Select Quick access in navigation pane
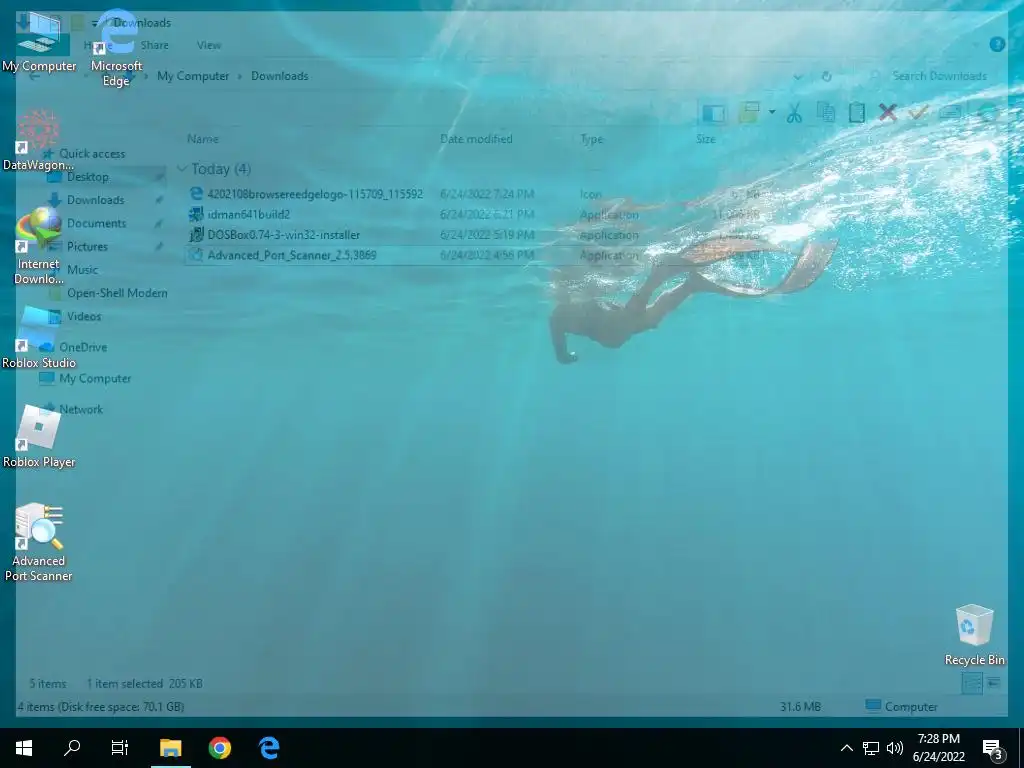 pyautogui.click(x=91, y=153)
